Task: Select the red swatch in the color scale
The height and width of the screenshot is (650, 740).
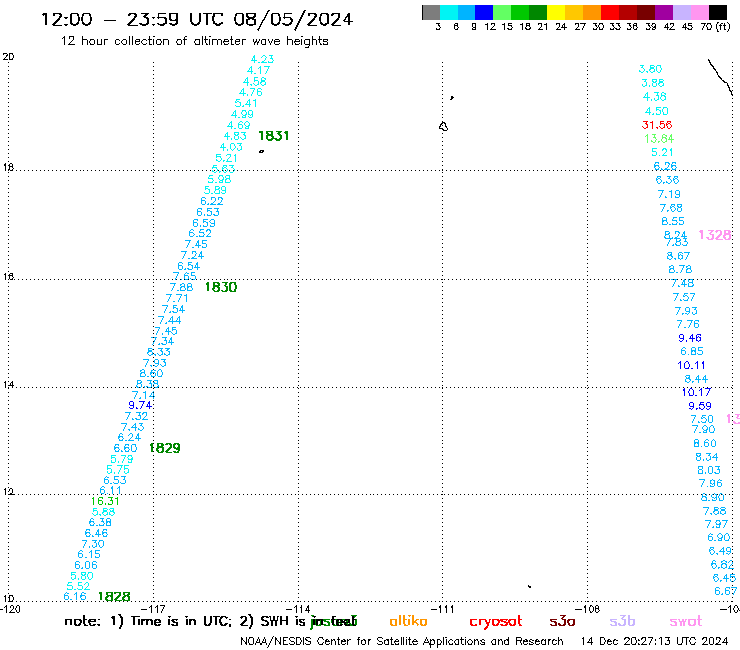Action: 610,12
